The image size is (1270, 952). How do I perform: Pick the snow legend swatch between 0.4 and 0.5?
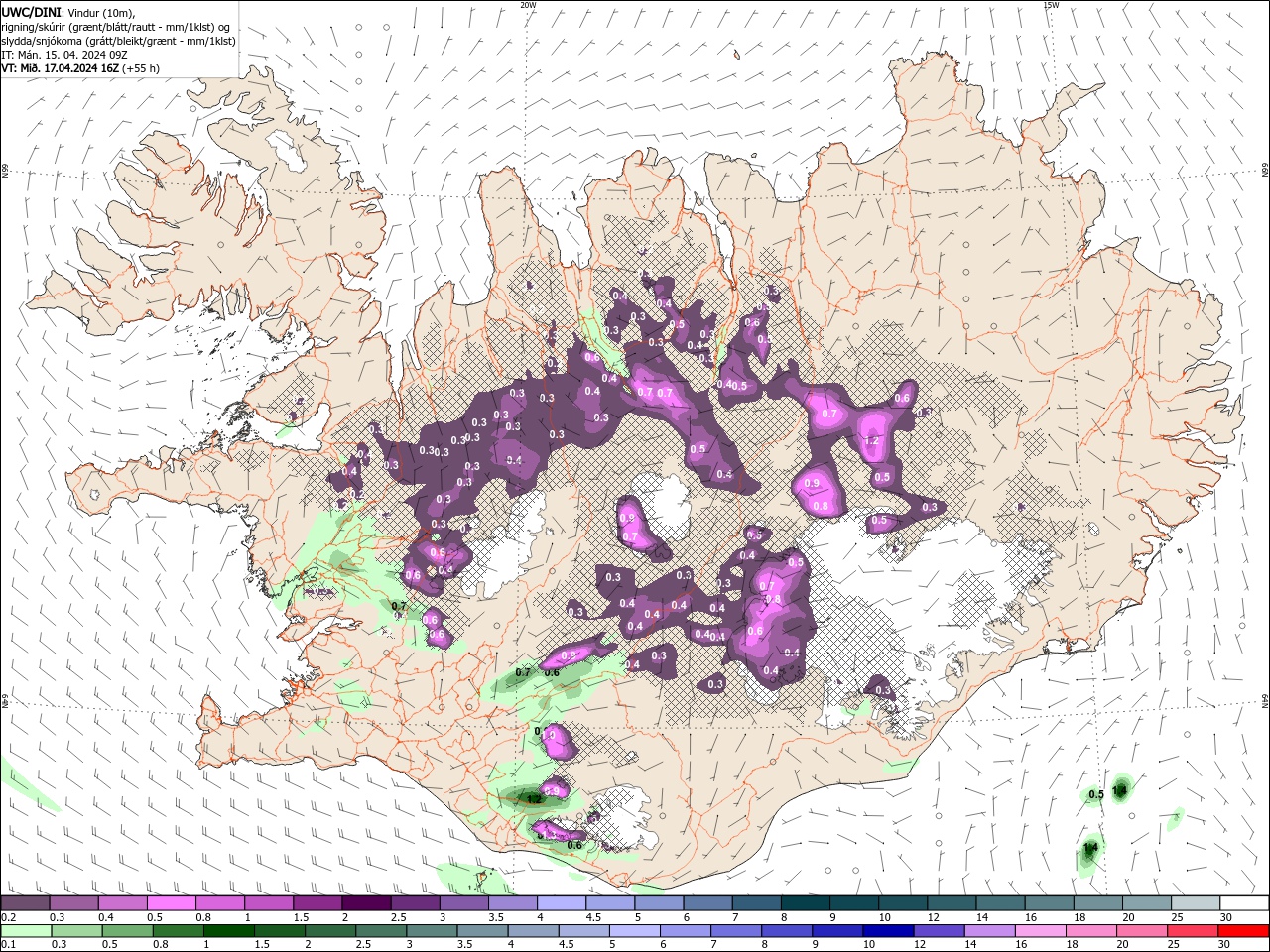[x=123, y=902]
